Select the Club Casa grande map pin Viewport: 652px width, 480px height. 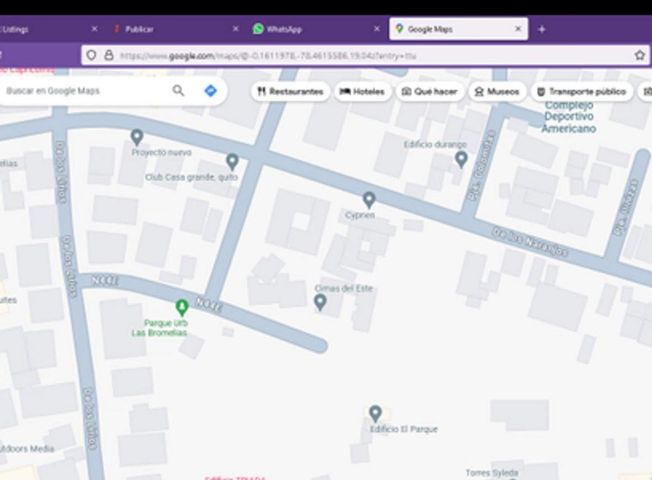232,162
